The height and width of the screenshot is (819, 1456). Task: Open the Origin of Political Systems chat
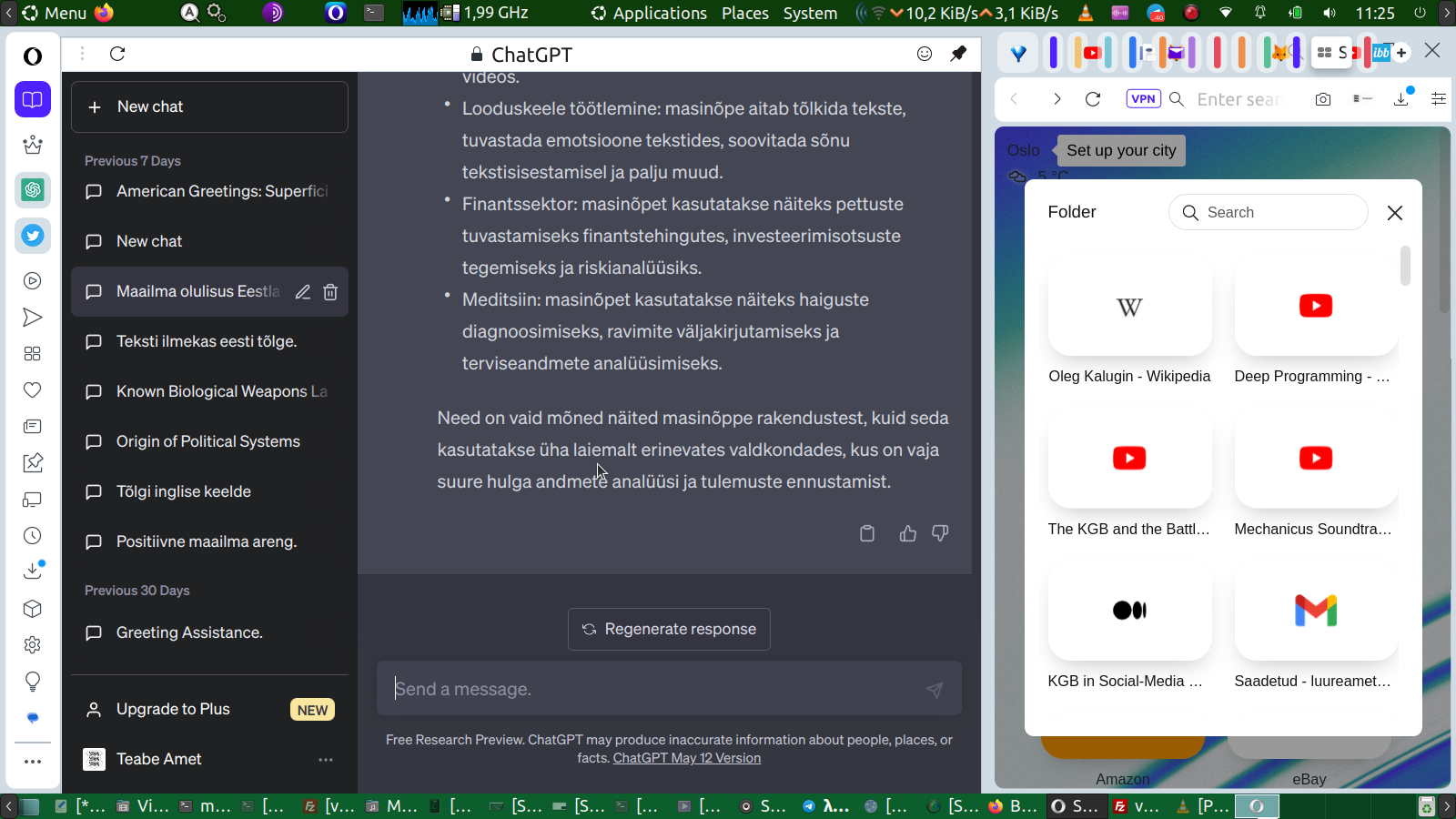click(x=209, y=441)
